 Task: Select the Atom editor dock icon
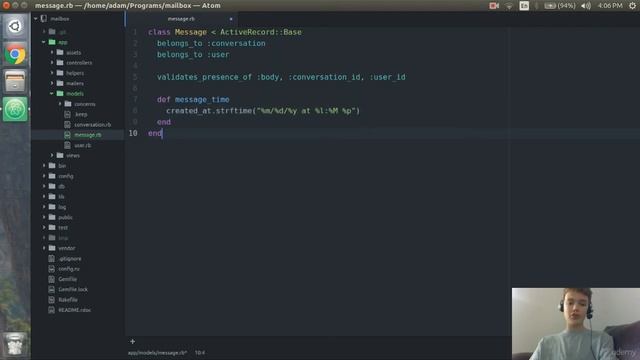(x=15, y=109)
